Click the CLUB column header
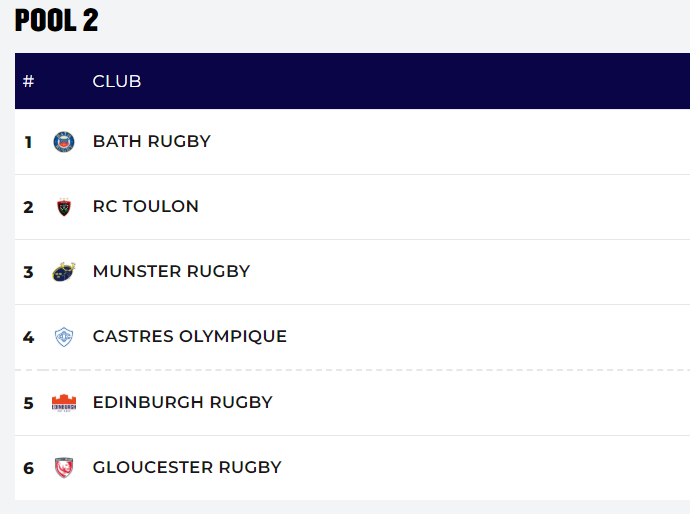Screen dimensions: 690x514 (117, 82)
